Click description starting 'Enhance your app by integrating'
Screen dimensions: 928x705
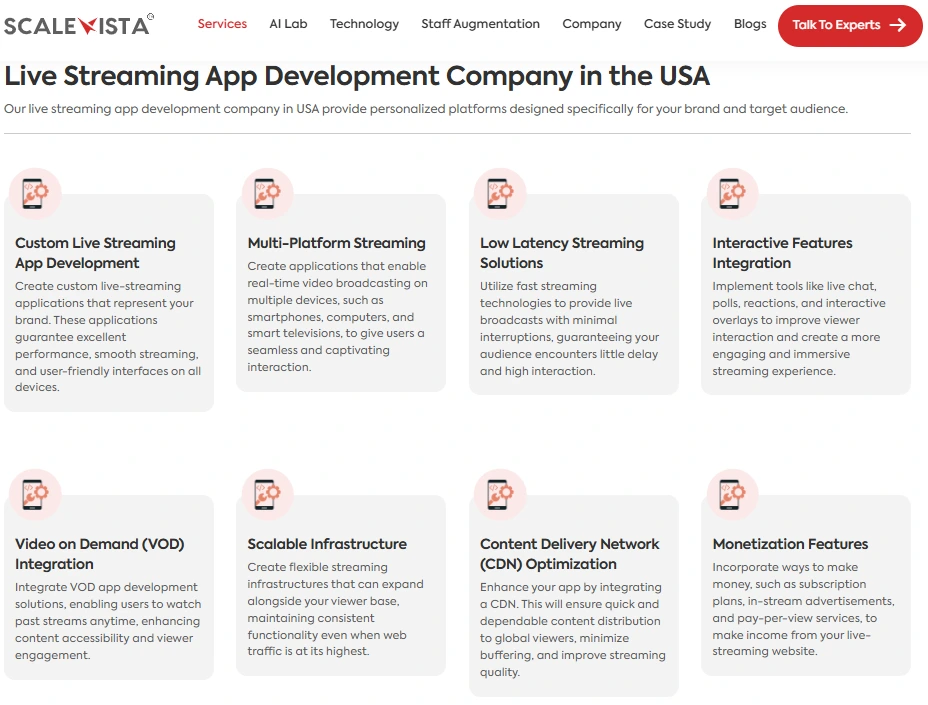pyautogui.click(x=572, y=629)
